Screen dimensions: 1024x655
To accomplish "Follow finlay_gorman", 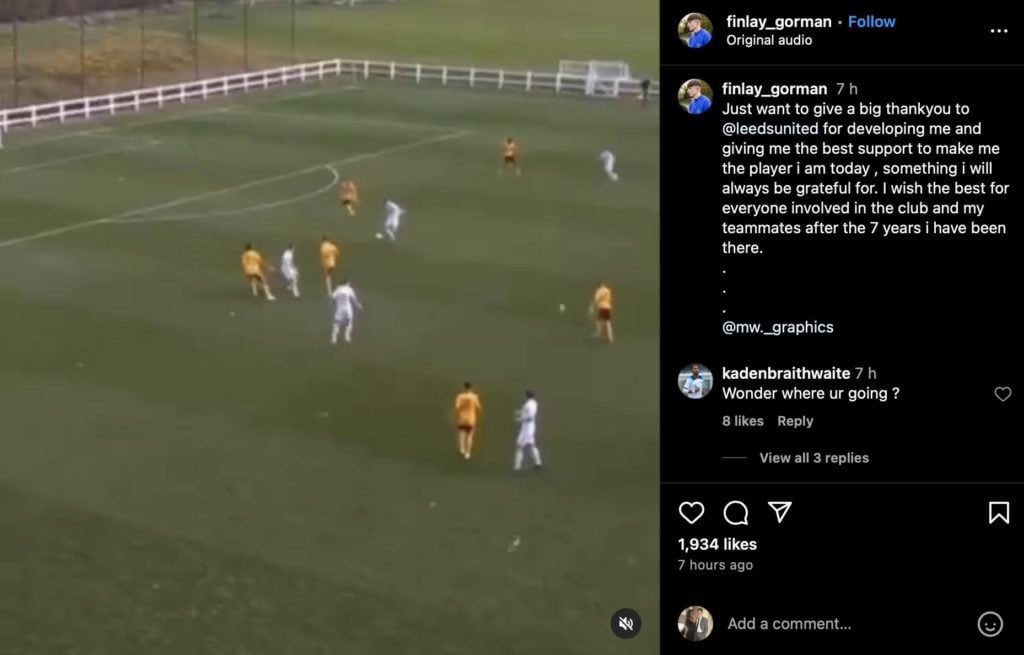I will (871, 22).
